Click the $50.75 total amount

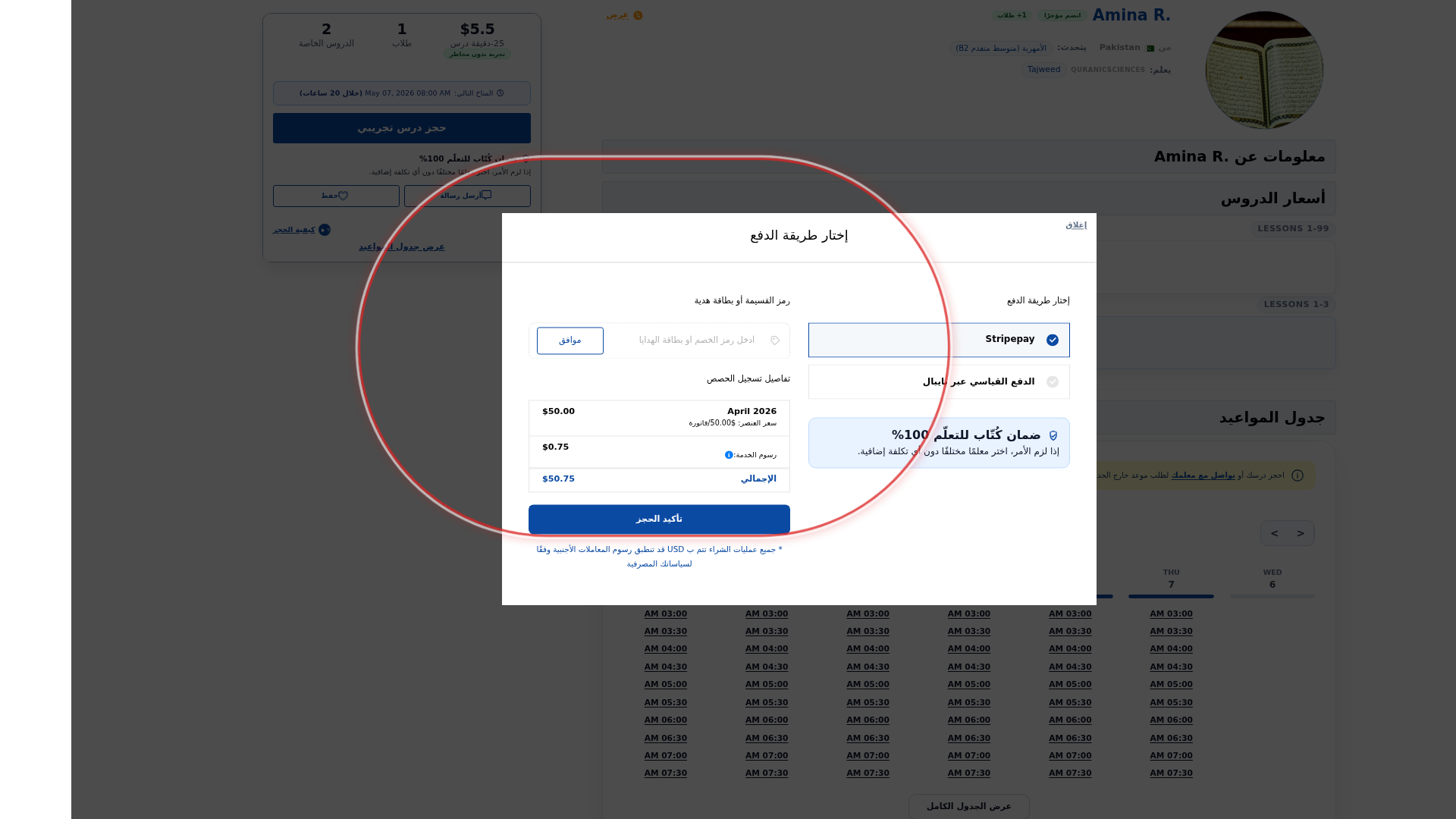(x=559, y=479)
